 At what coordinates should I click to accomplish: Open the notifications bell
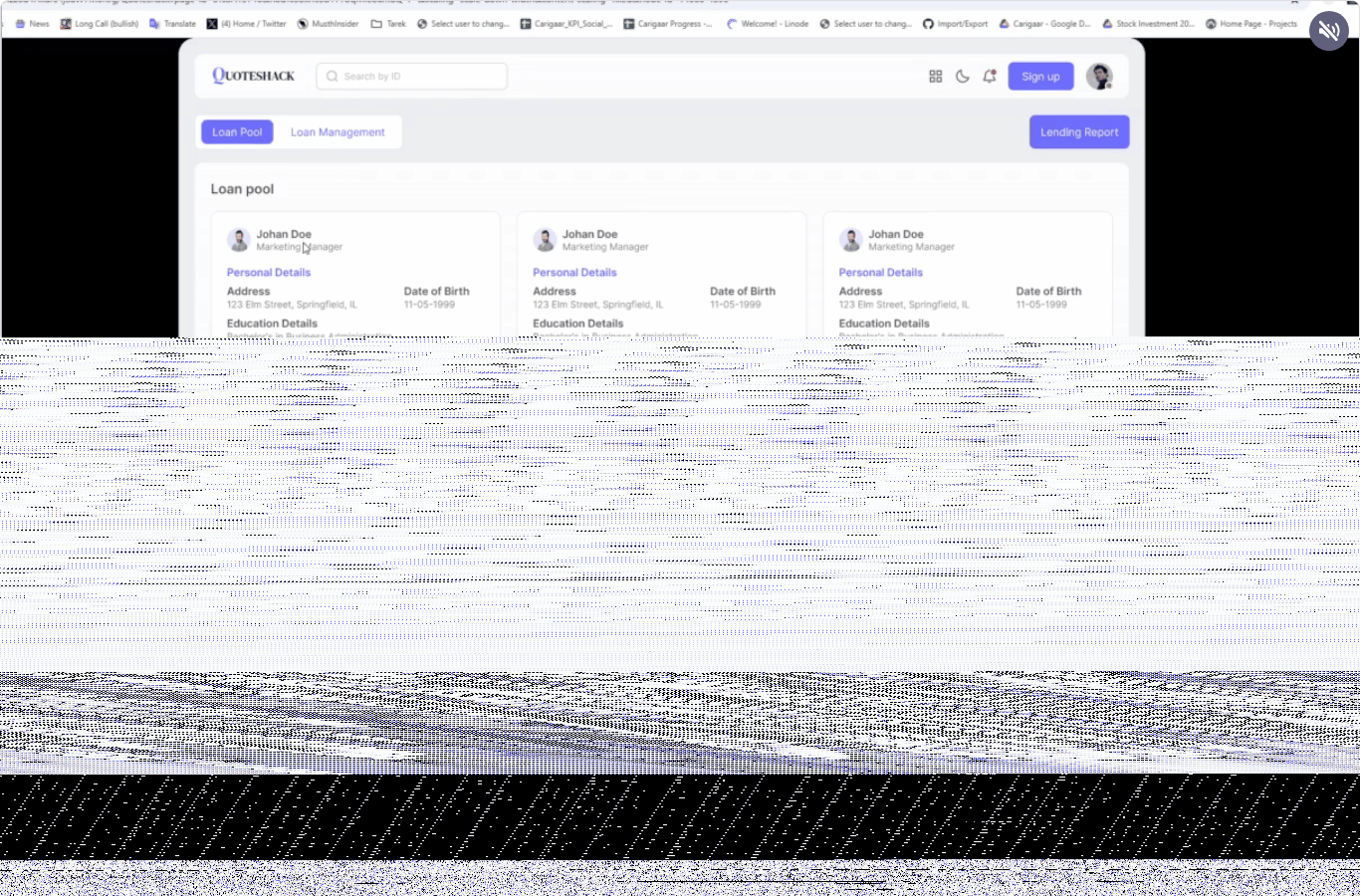[990, 77]
